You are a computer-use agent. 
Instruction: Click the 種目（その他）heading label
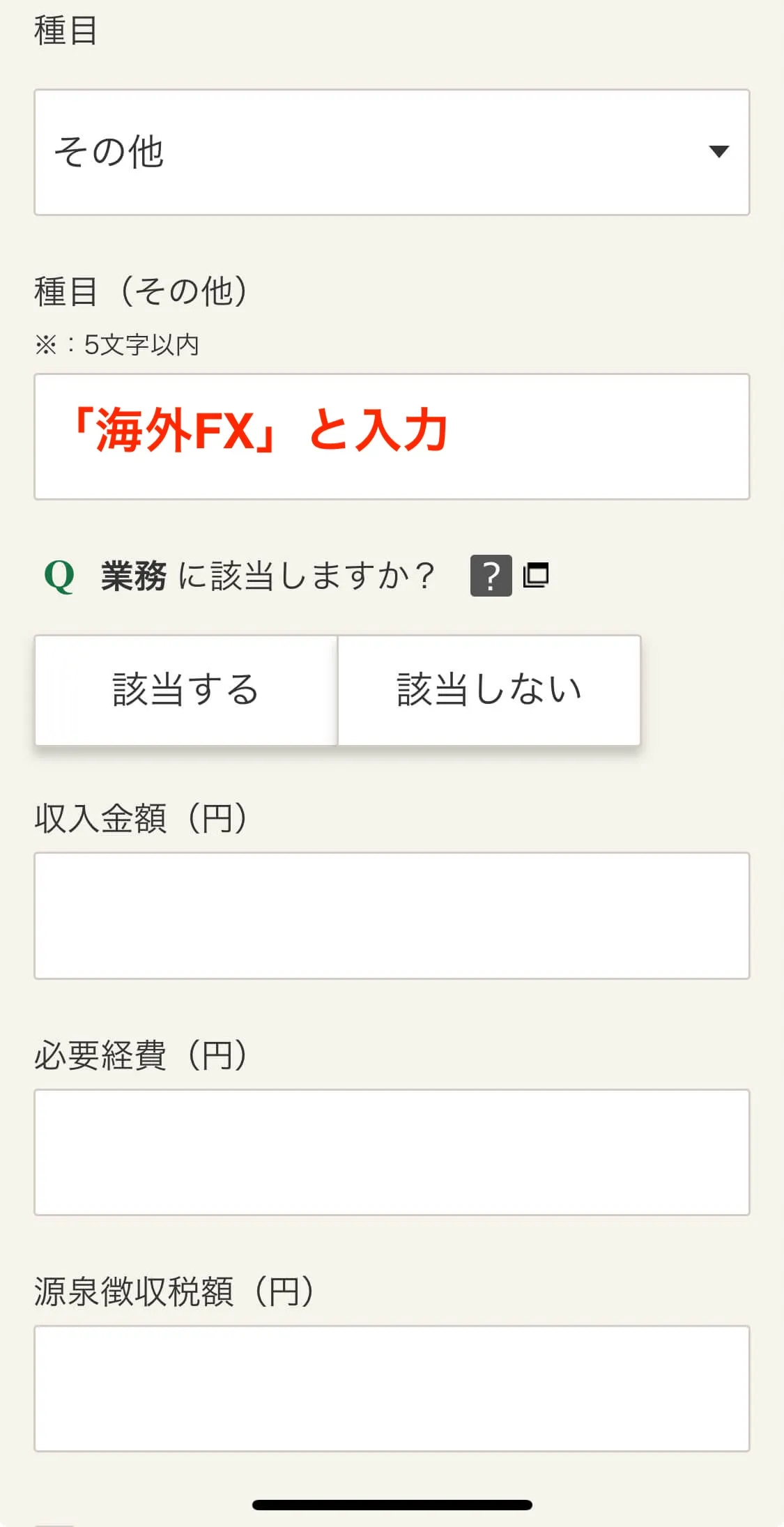pyautogui.click(x=139, y=291)
